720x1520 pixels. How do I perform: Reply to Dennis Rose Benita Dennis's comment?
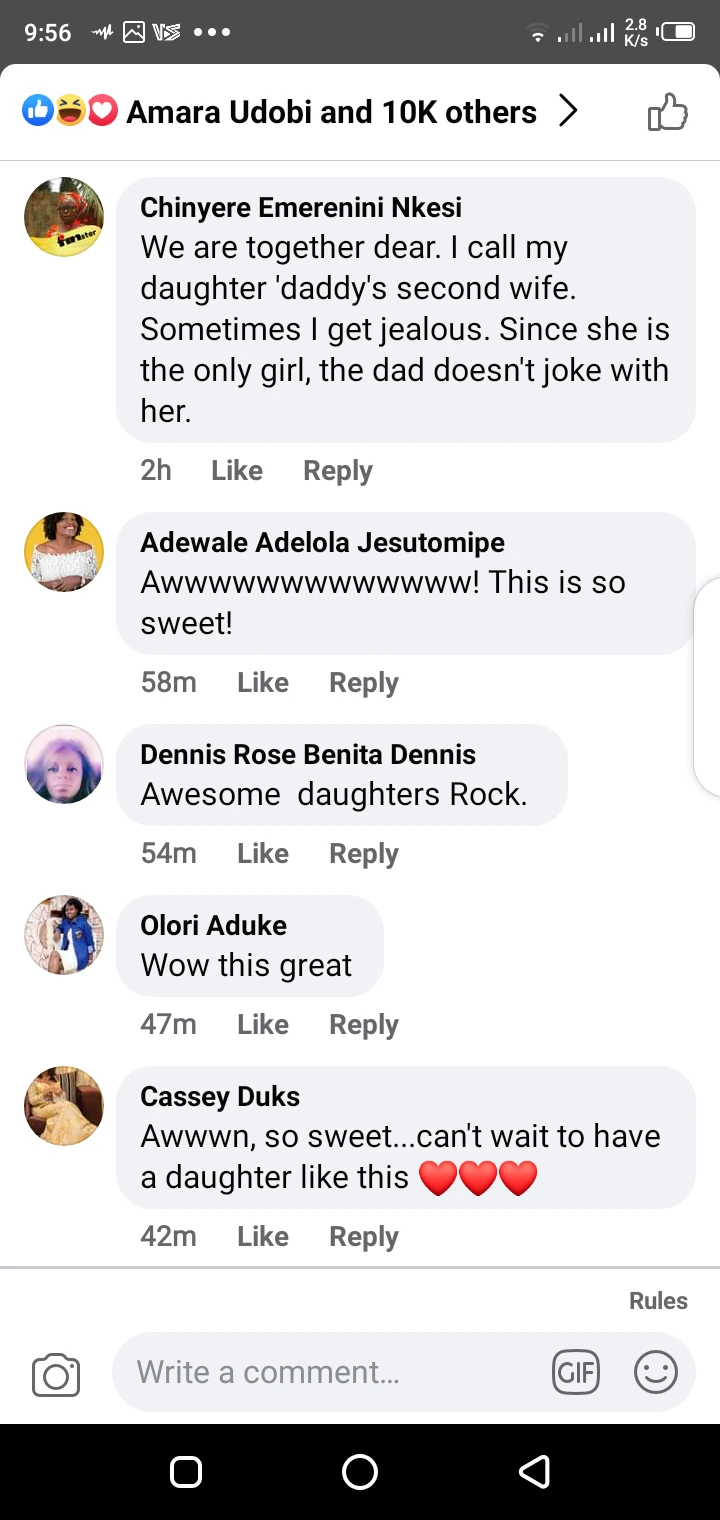pyautogui.click(x=364, y=854)
